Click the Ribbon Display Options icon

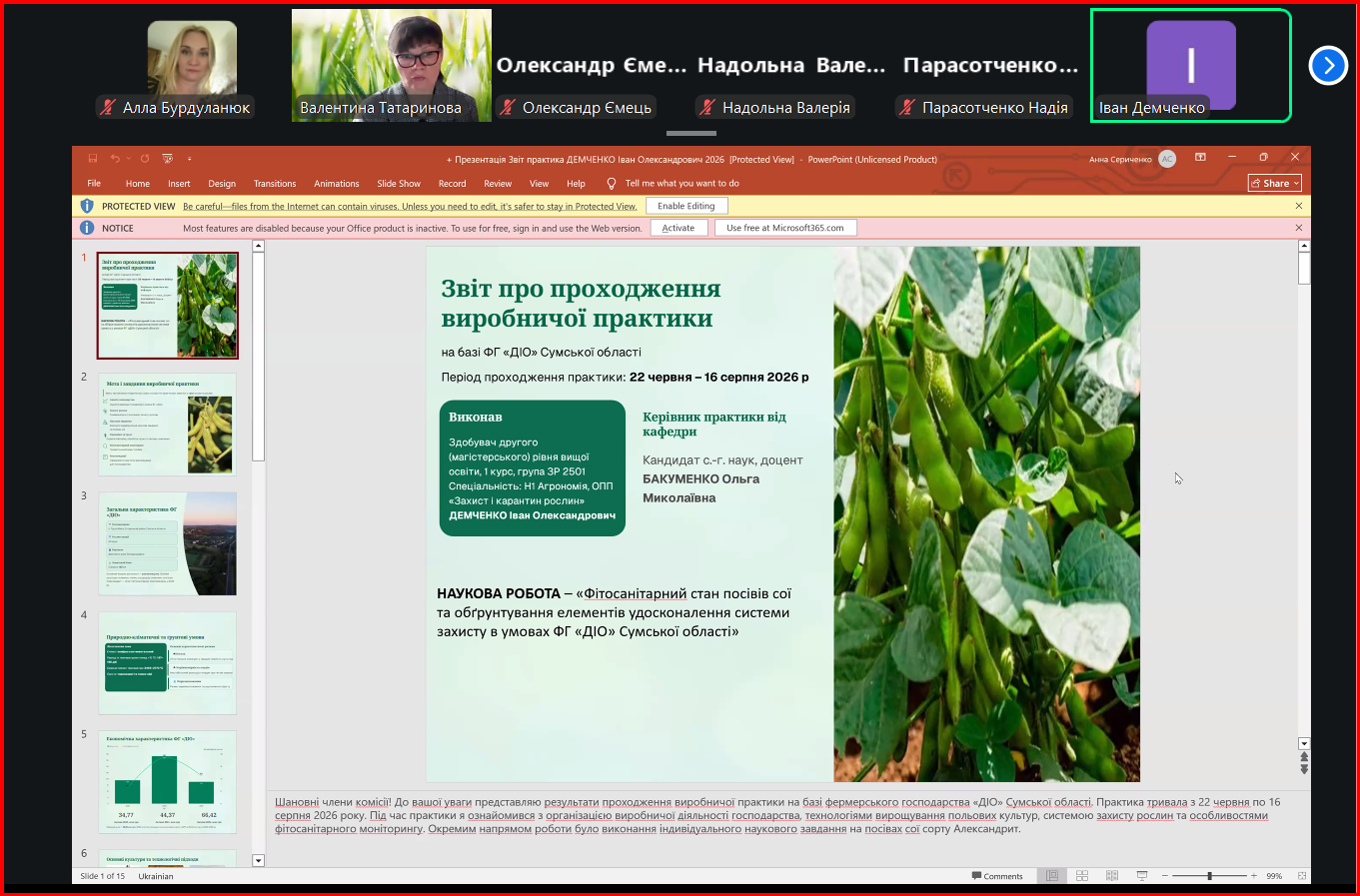1200,158
